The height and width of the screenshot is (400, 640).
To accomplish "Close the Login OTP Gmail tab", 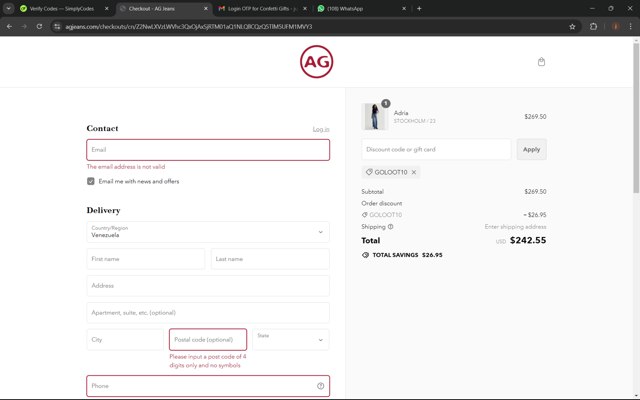I will tap(305, 9).
